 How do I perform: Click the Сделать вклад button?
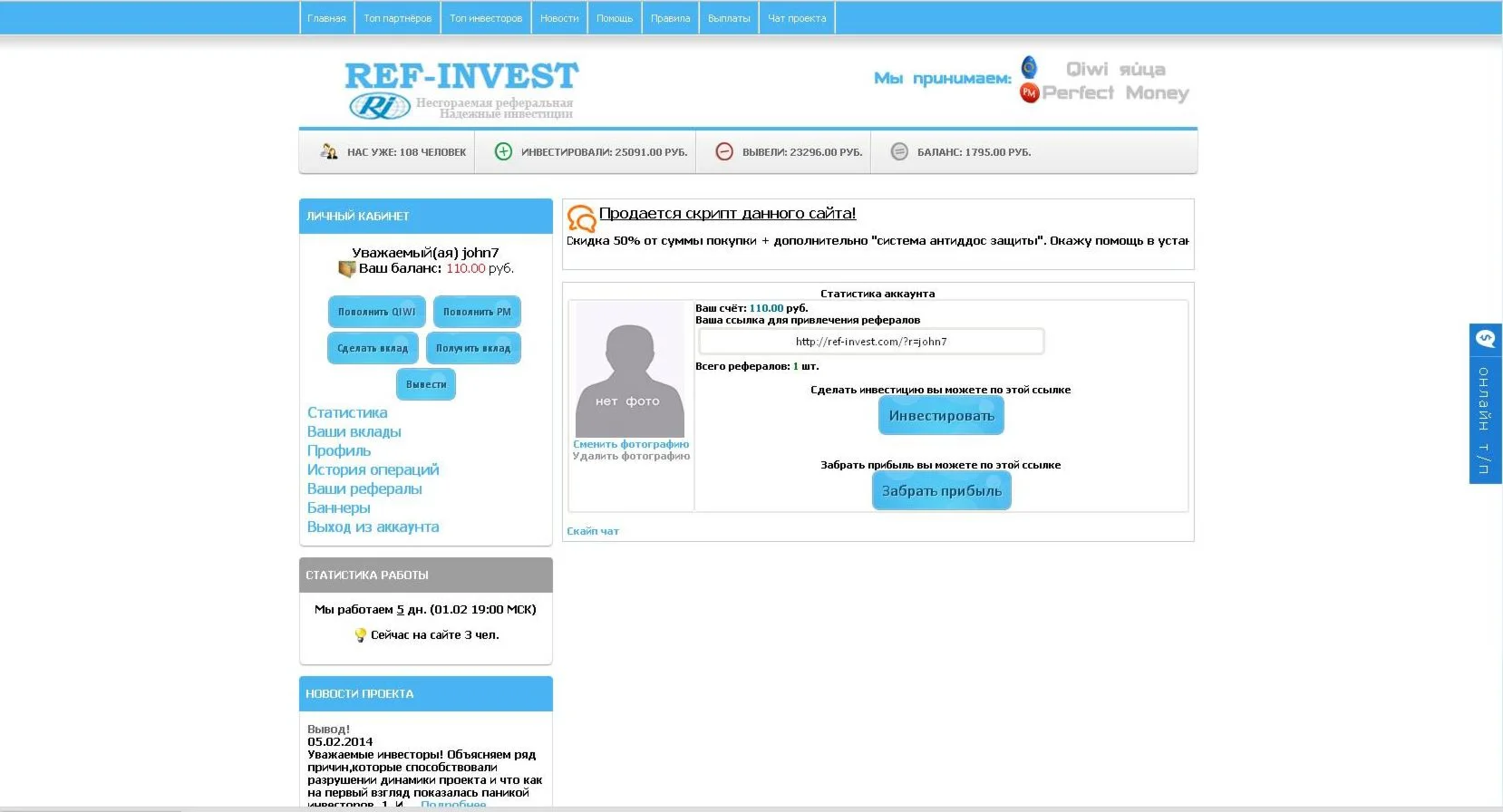pyautogui.click(x=373, y=348)
